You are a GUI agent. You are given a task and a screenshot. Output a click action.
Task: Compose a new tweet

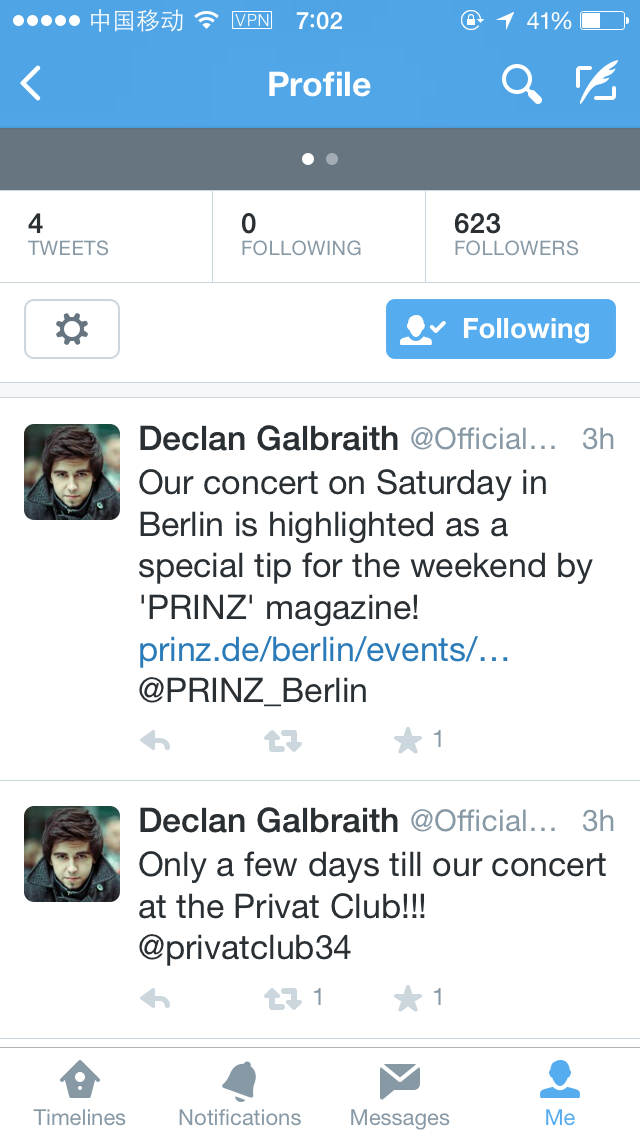[x=596, y=84]
